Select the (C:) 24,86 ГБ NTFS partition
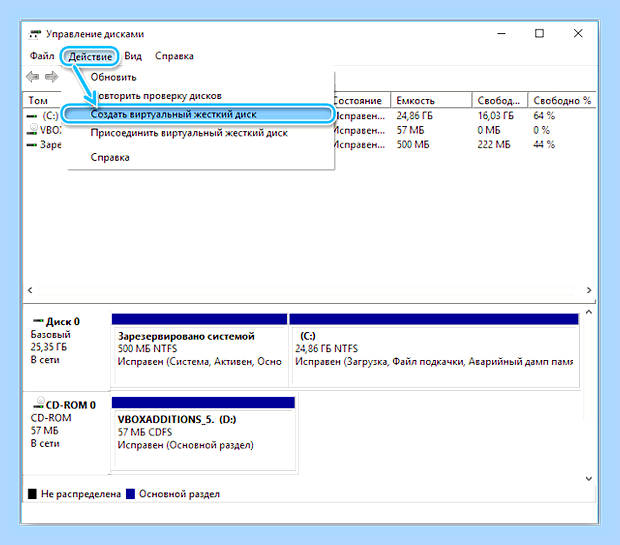Screen dimensions: 620x545 tap(434, 350)
